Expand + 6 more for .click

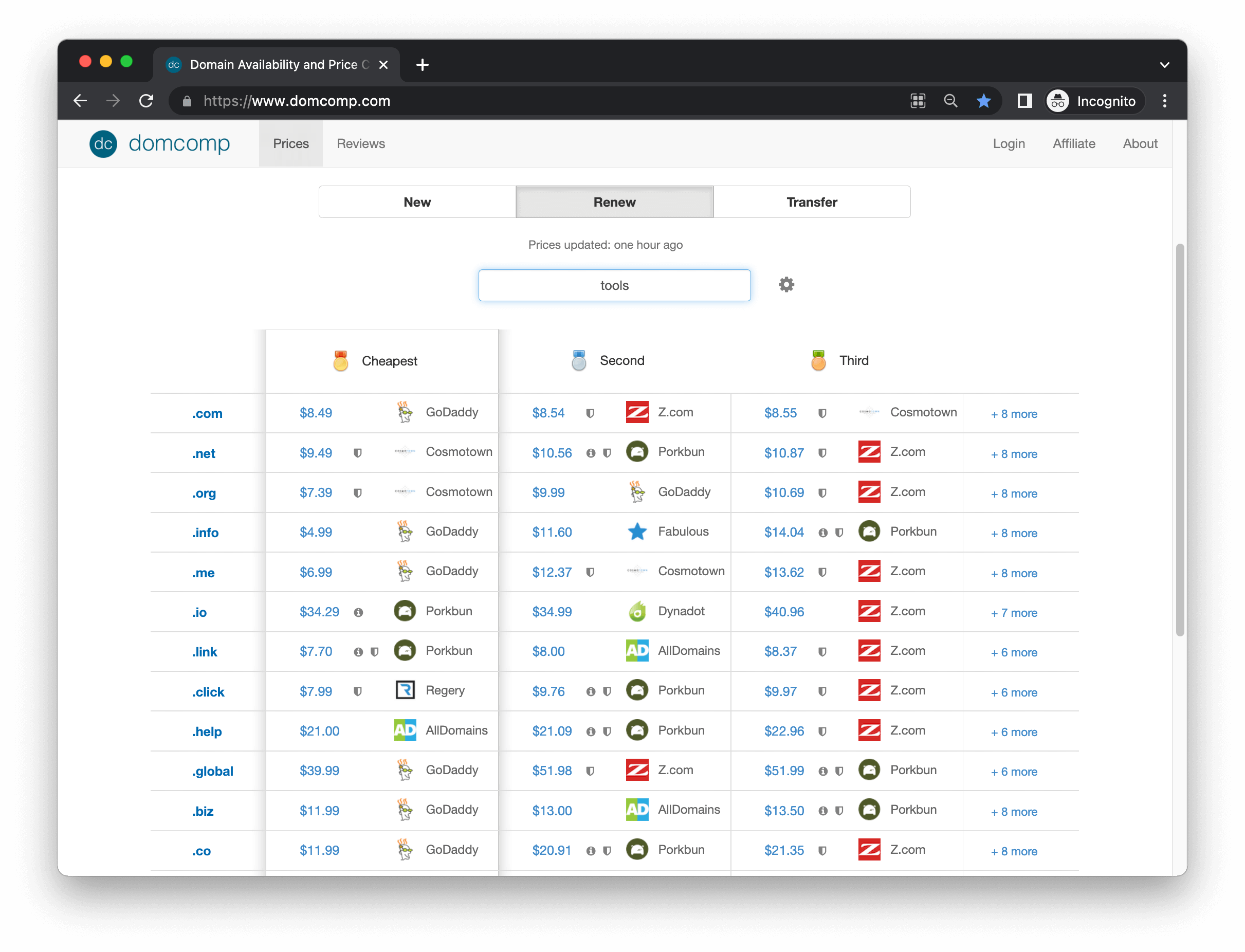[x=1014, y=692]
